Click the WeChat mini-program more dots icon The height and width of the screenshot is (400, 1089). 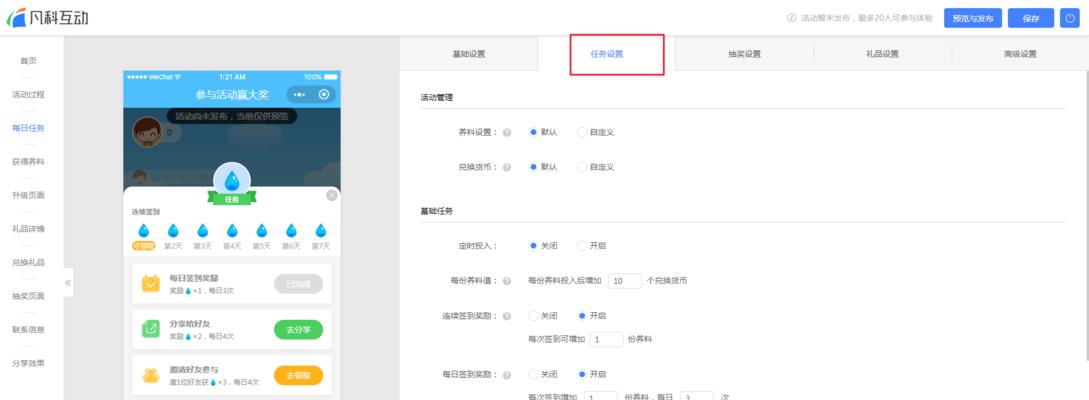(299, 94)
